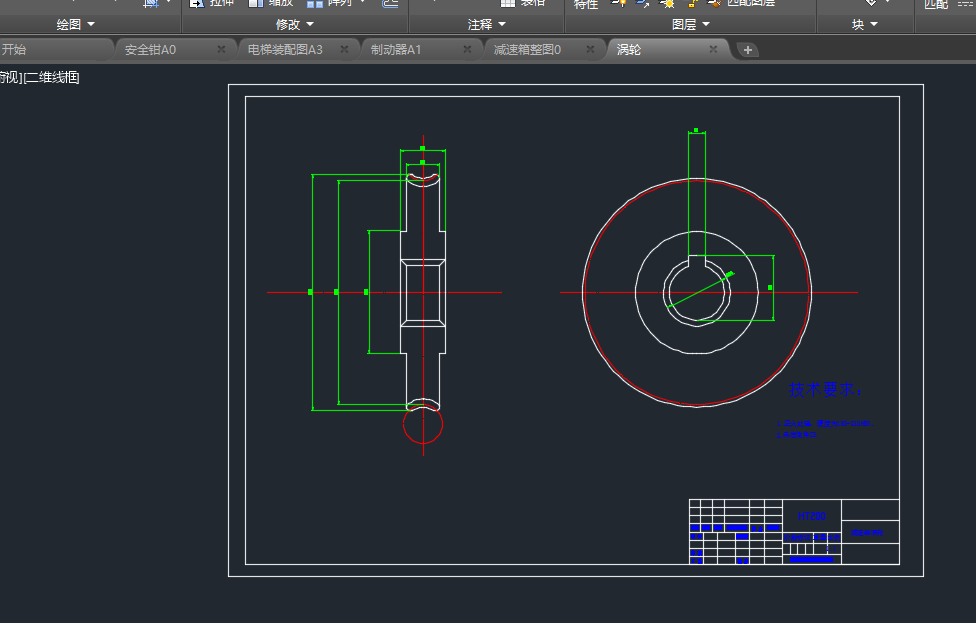
Task: Switch to the 制动器A1 tab
Action: tap(396, 49)
